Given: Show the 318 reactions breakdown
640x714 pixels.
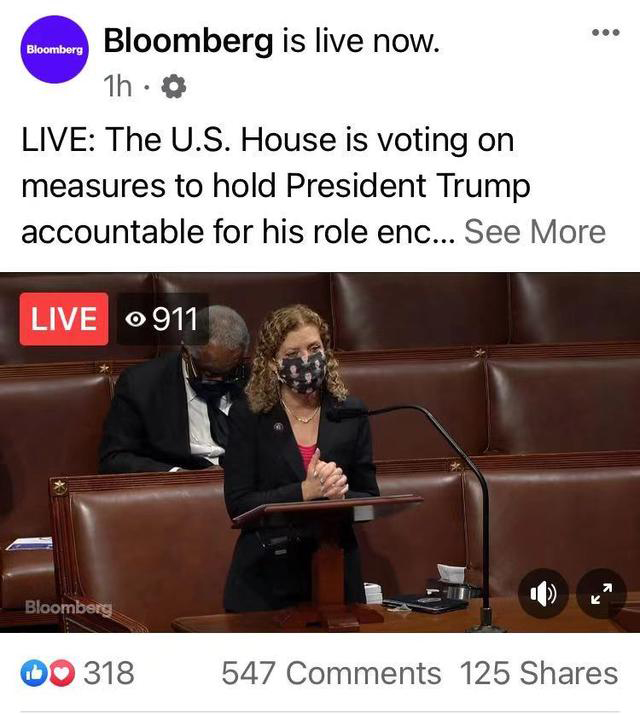Looking at the screenshot, I should point(109,673).
